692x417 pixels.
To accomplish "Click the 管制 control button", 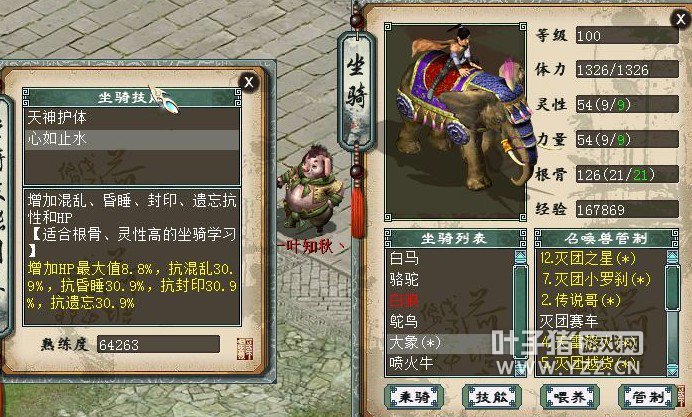I will tap(647, 397).
